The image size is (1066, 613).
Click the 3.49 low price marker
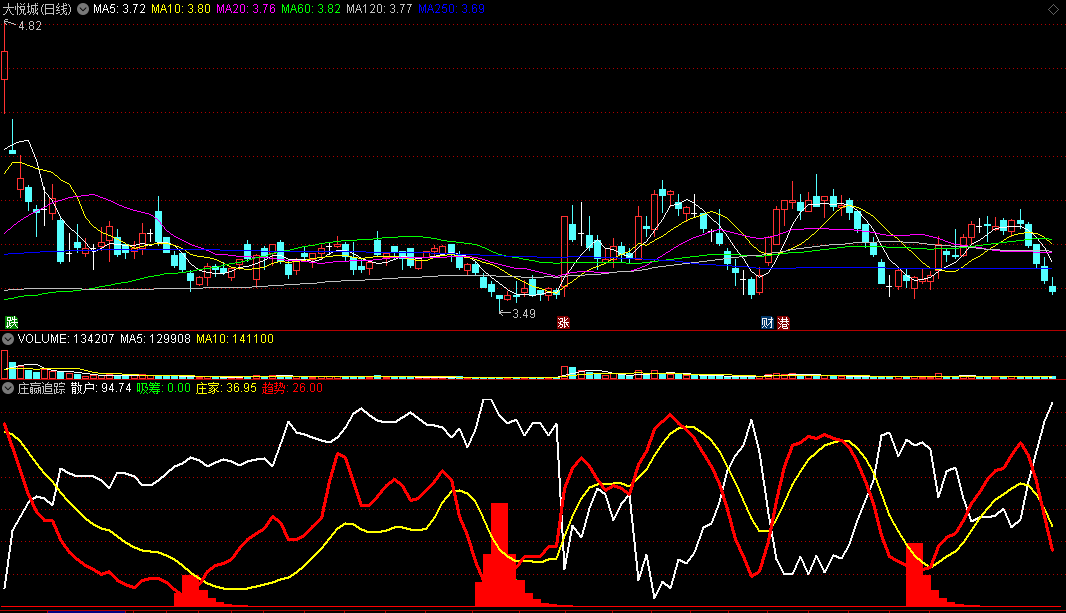coord(523,313)
